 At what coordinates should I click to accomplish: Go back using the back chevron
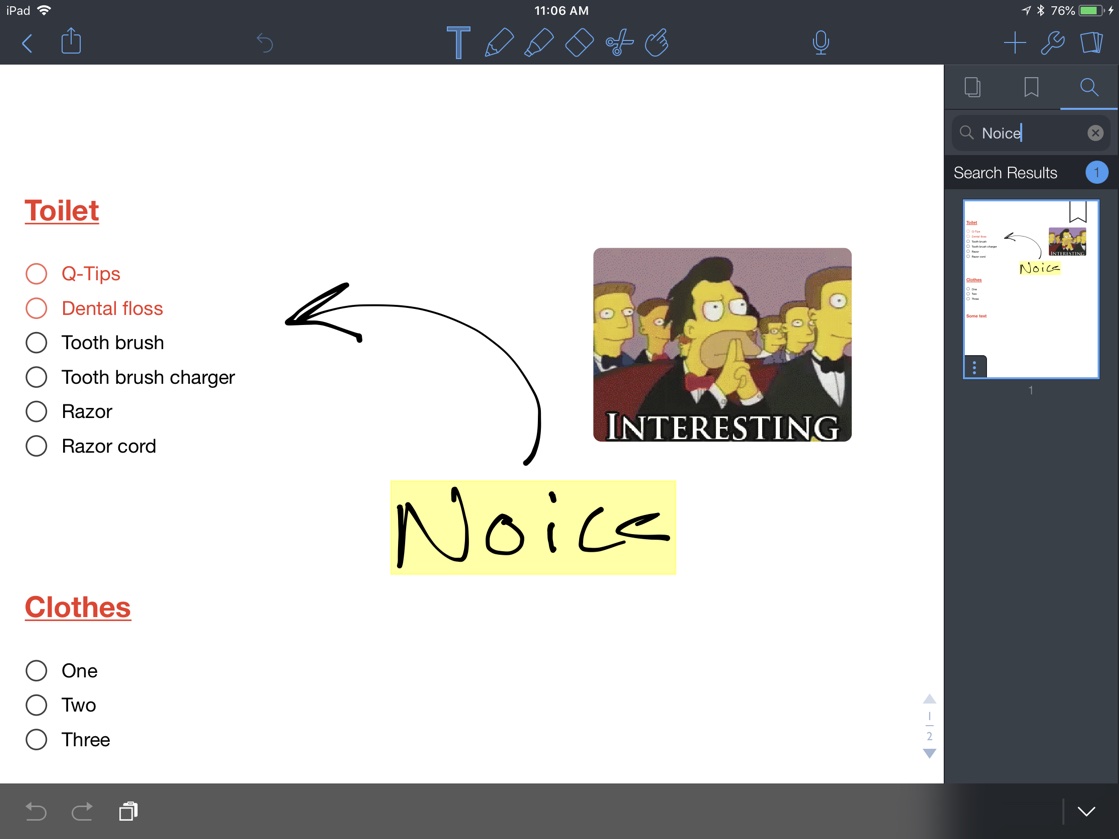[27, 44]
